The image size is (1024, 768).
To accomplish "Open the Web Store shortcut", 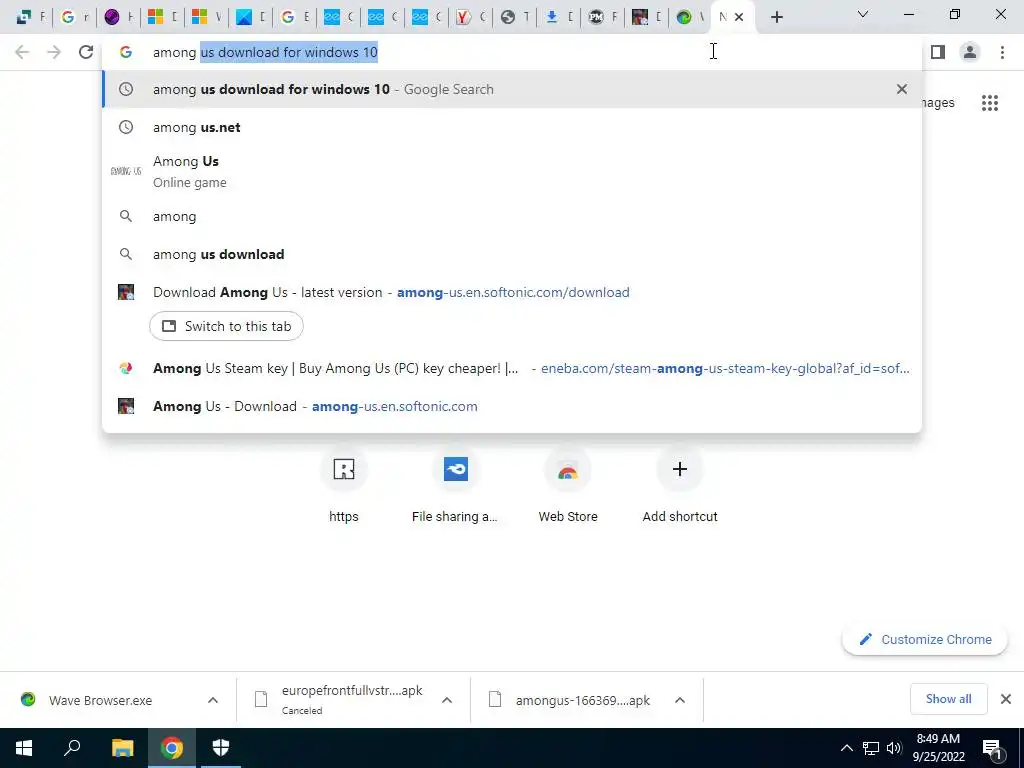I will click(x=568, y=487).
